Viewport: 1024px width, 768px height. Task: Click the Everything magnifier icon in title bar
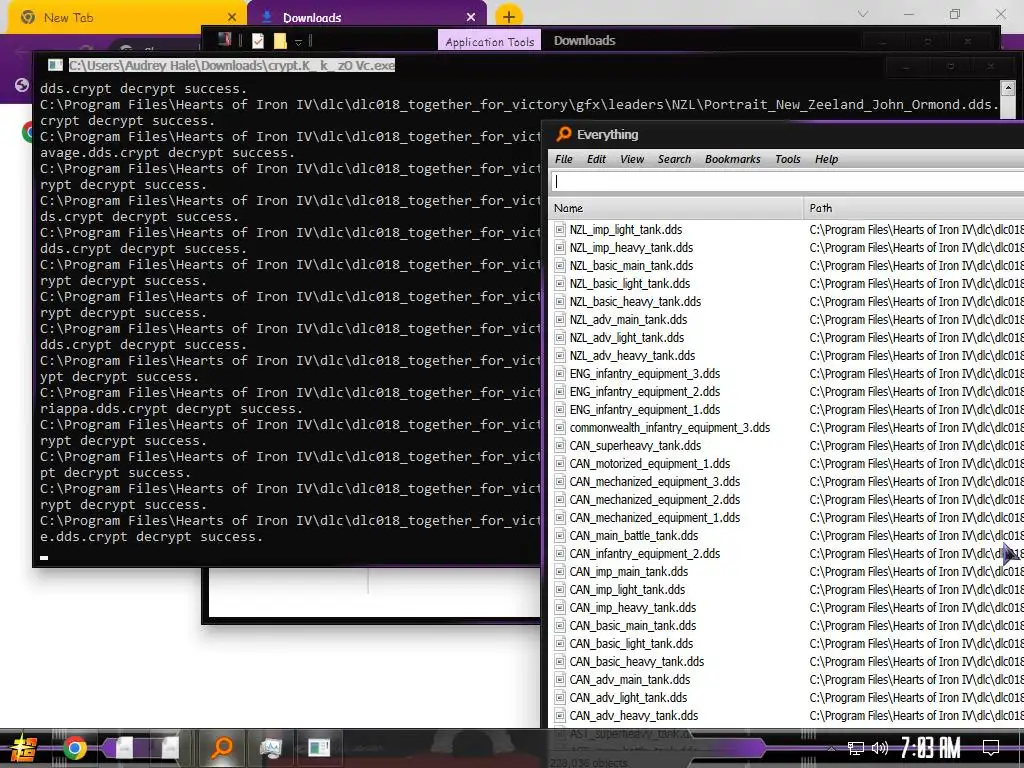(x=563, y=135)
